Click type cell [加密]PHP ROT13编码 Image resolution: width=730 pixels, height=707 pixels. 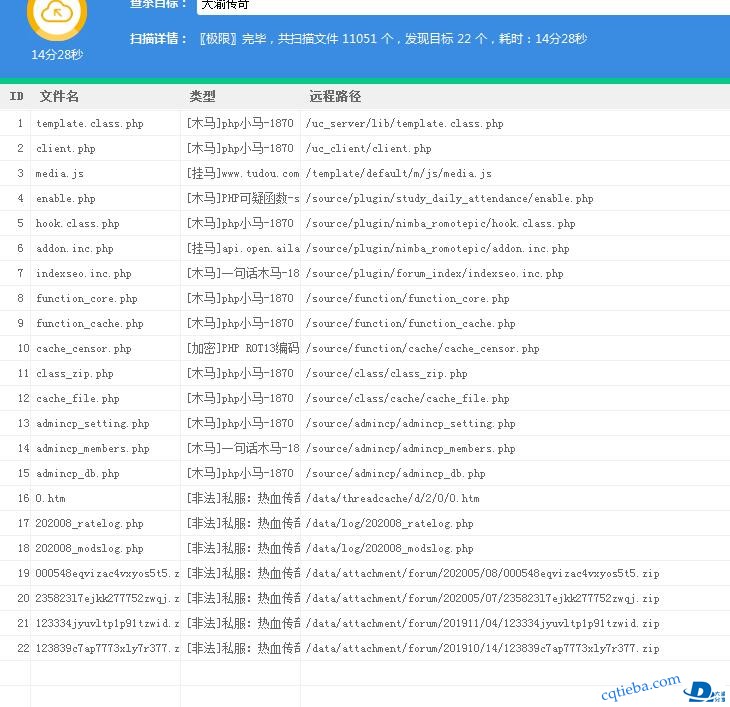243,349
